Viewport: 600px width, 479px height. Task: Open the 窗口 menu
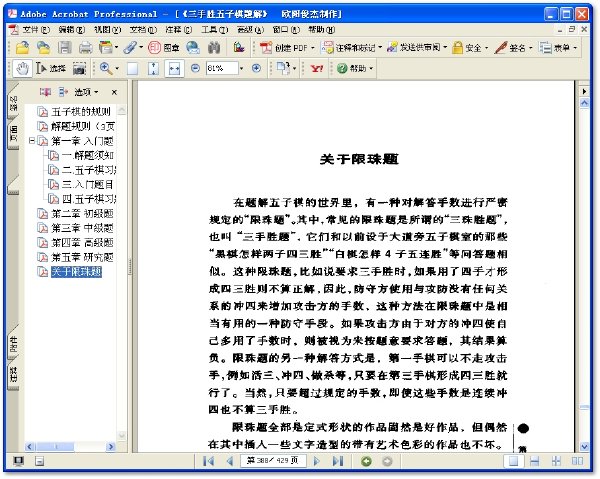[286, 29]
